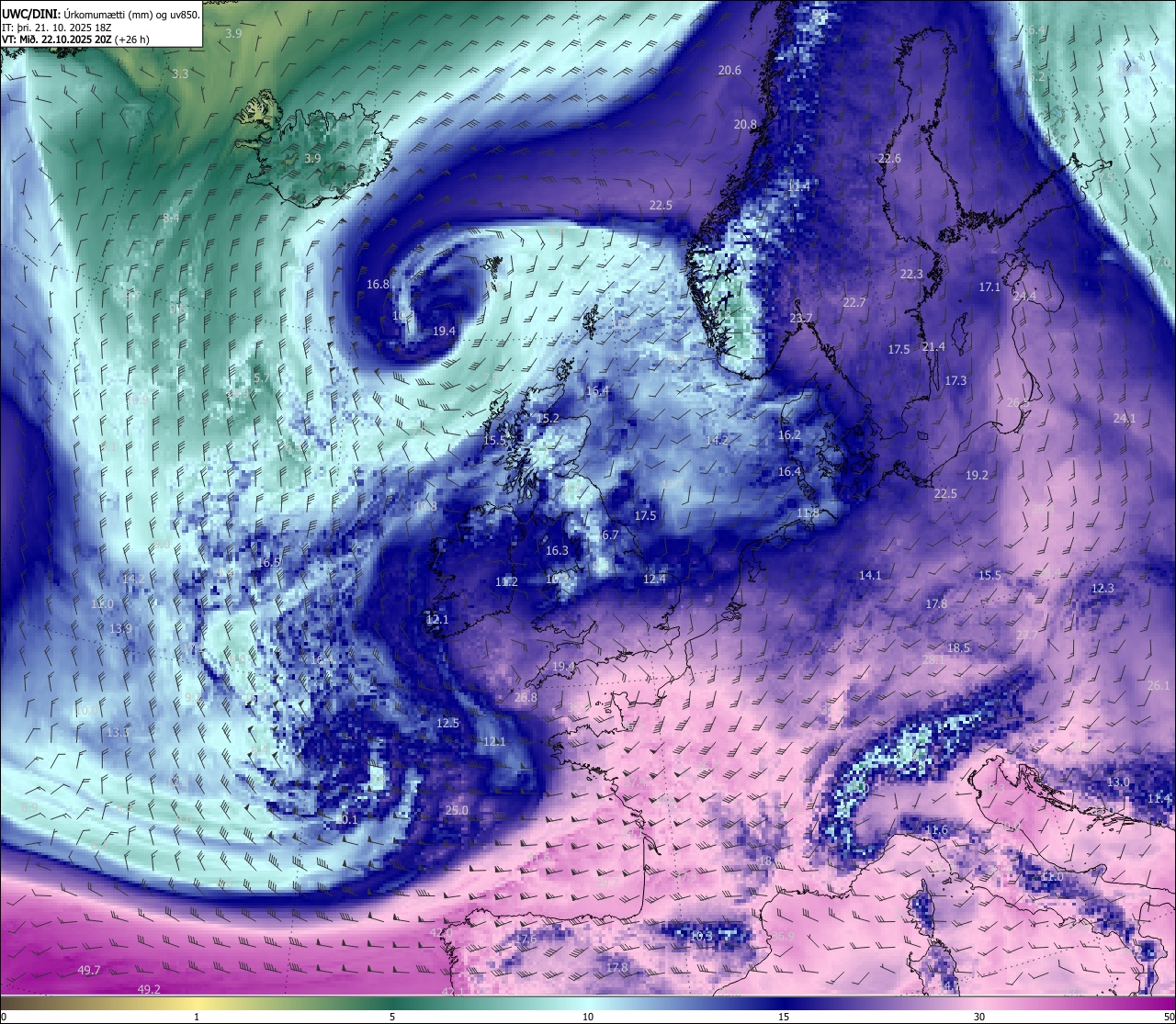
Task: Select the IT: þri. 21. 10. 2025 18Z line
Action: tap(57, 27)
